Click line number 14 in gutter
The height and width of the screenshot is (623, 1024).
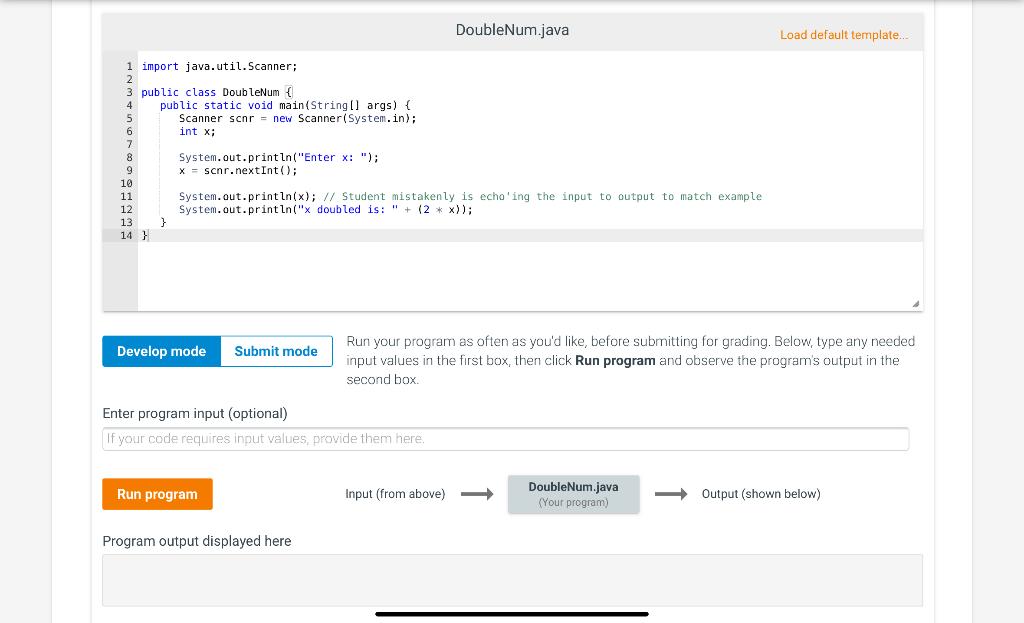click(x=126, y=236)
